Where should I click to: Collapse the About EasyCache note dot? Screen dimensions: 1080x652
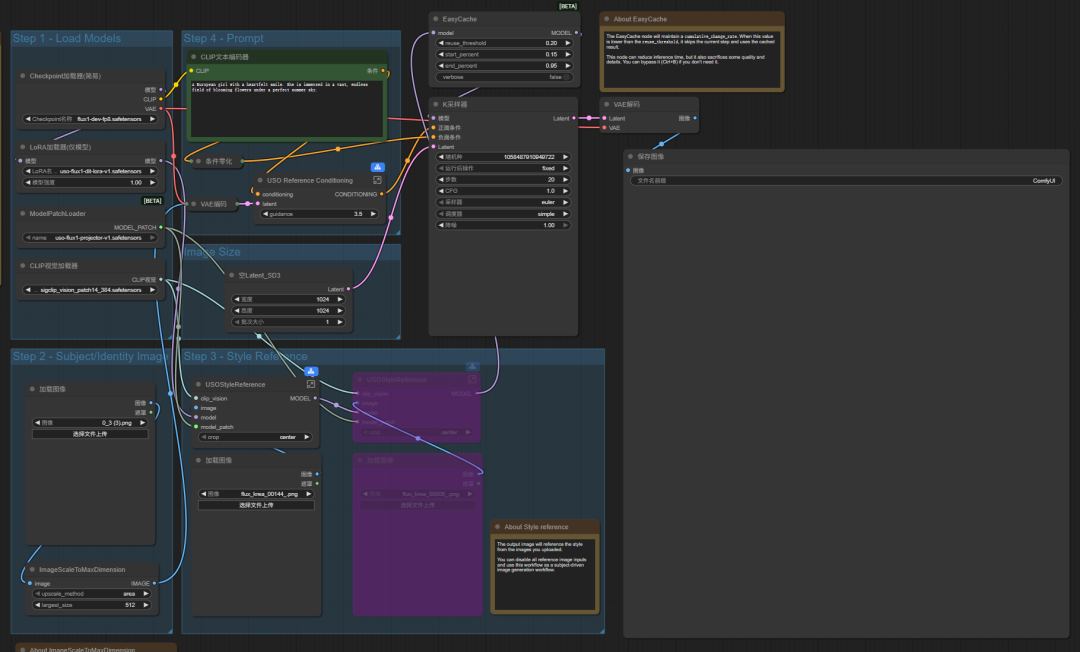click(x=606, y=19)
